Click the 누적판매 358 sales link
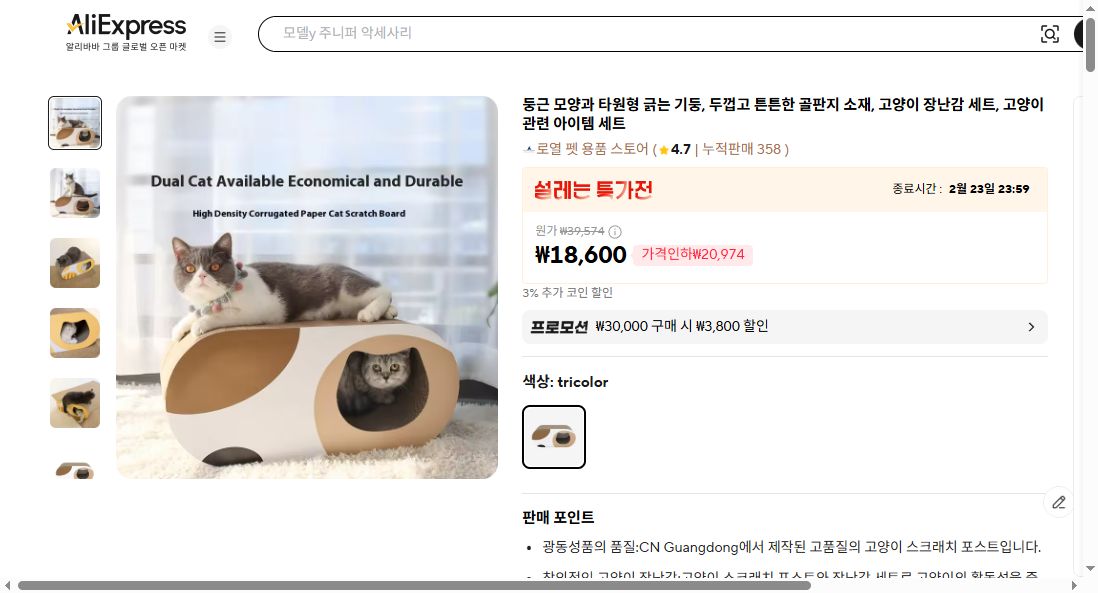The image size is (1098, 593). [742, 148]
